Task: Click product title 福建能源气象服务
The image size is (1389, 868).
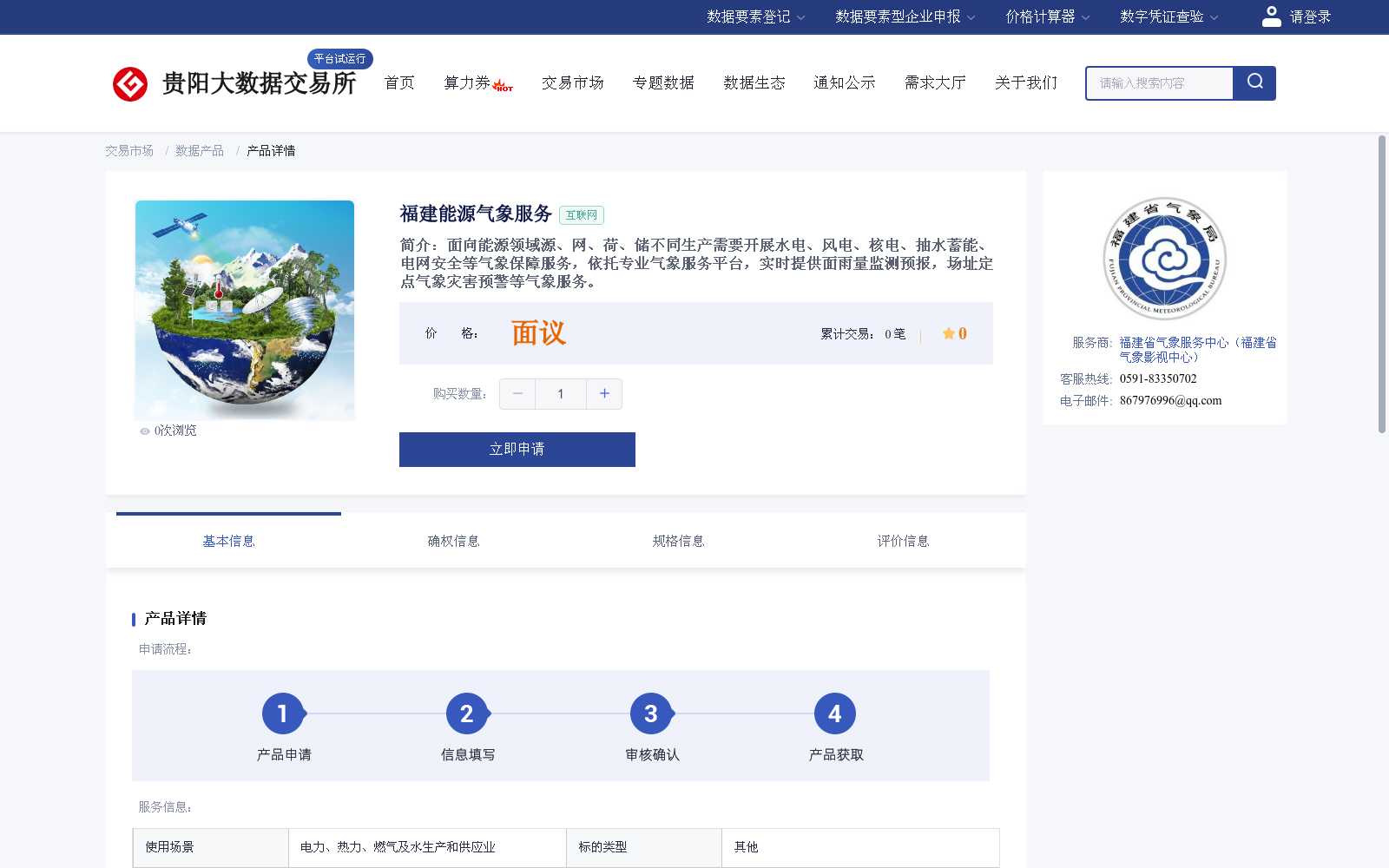Action: click(476, 214)
